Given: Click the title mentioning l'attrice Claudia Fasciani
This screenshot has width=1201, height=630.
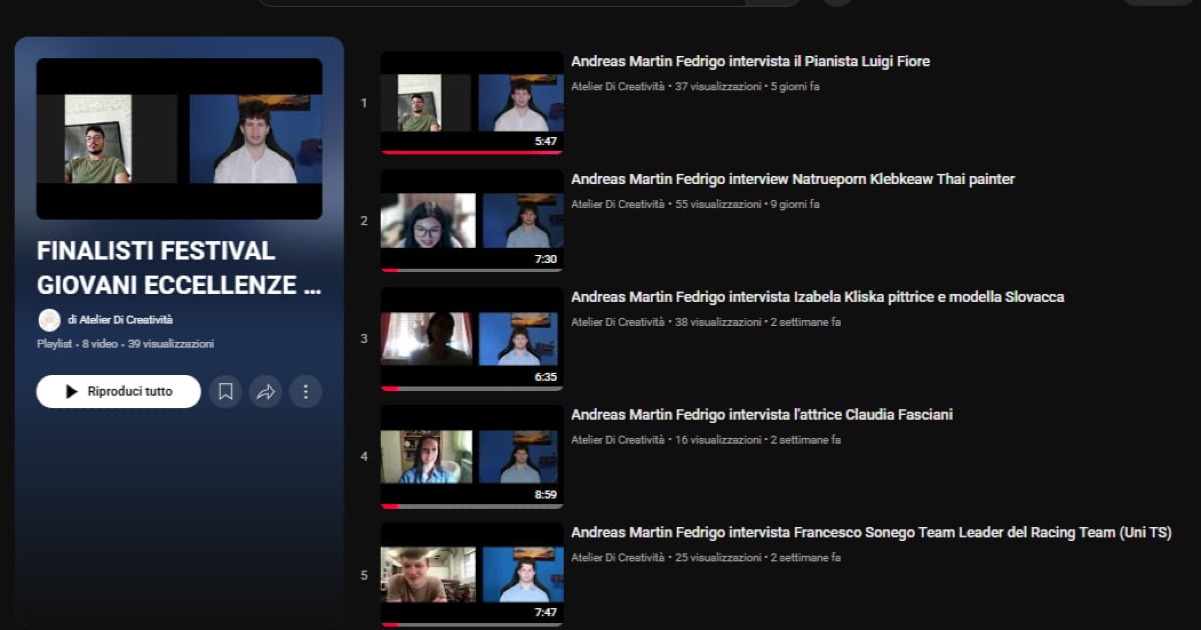Looking at the screenshot, I should click(761, 415).
